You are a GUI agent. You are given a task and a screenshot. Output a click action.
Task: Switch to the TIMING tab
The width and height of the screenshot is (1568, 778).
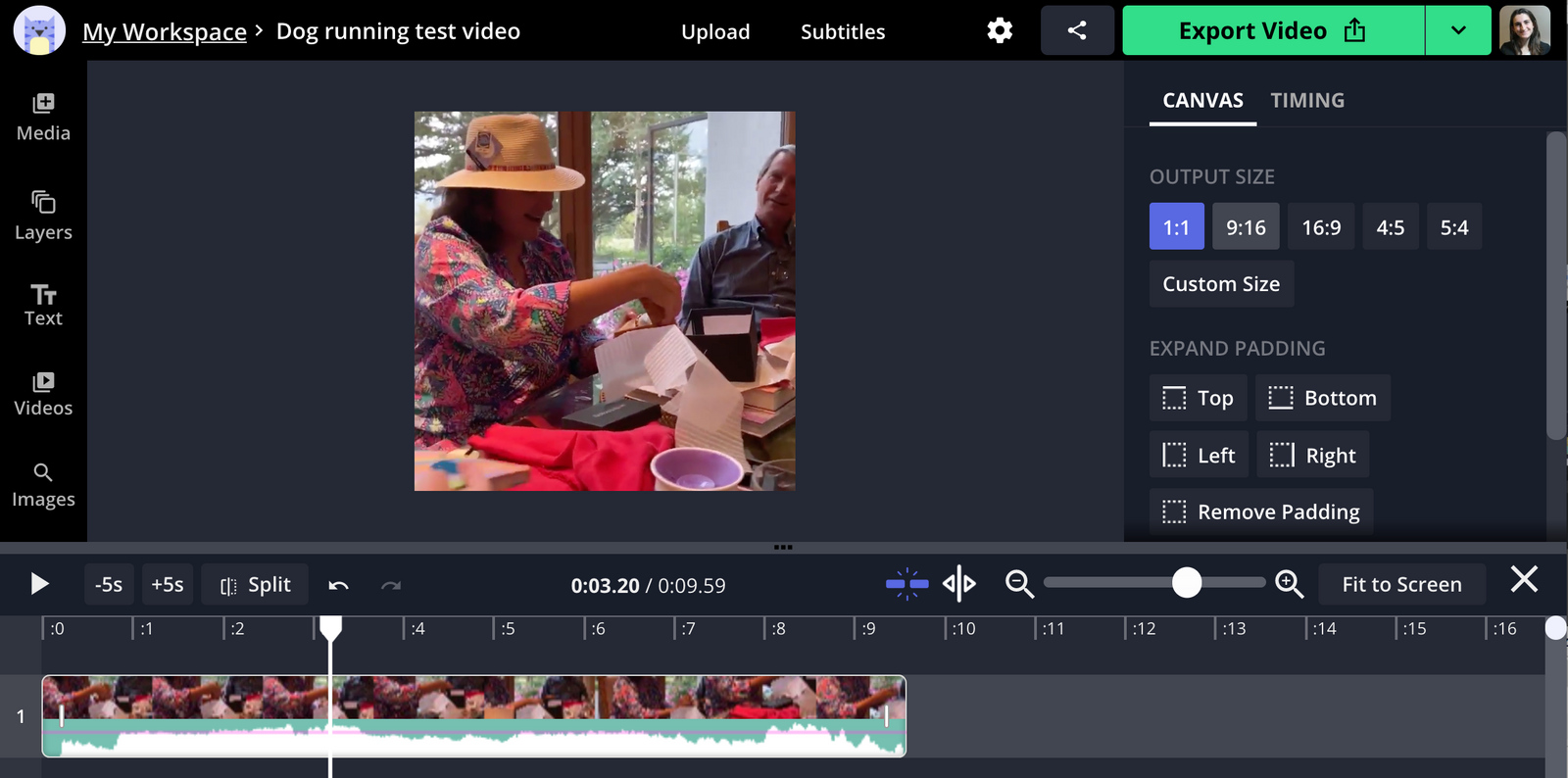[1307, 100]
